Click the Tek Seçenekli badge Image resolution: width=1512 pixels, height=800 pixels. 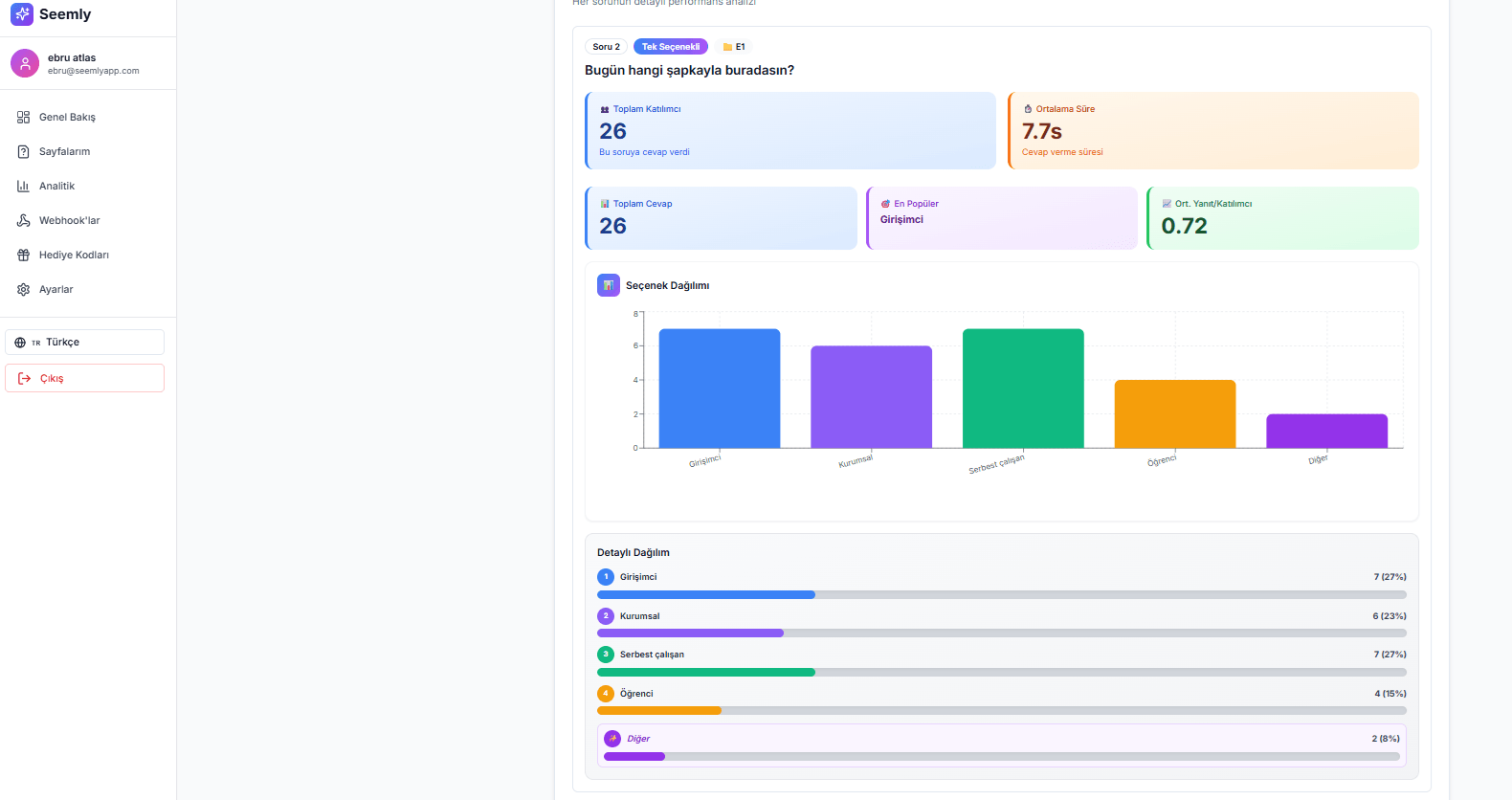click(670, 47)
